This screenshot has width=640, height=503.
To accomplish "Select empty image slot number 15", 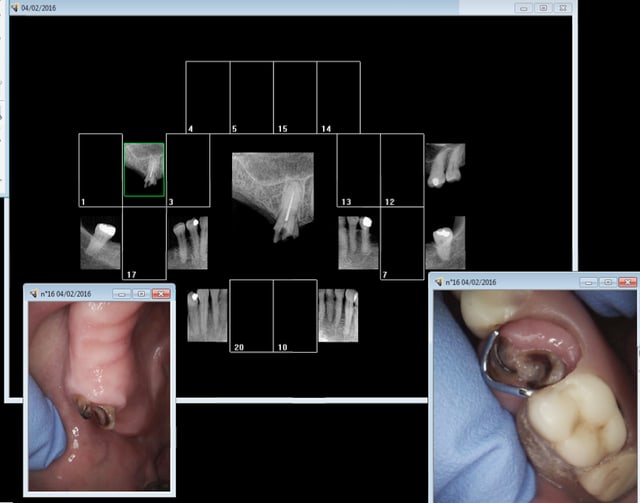I will coord(295,97).
